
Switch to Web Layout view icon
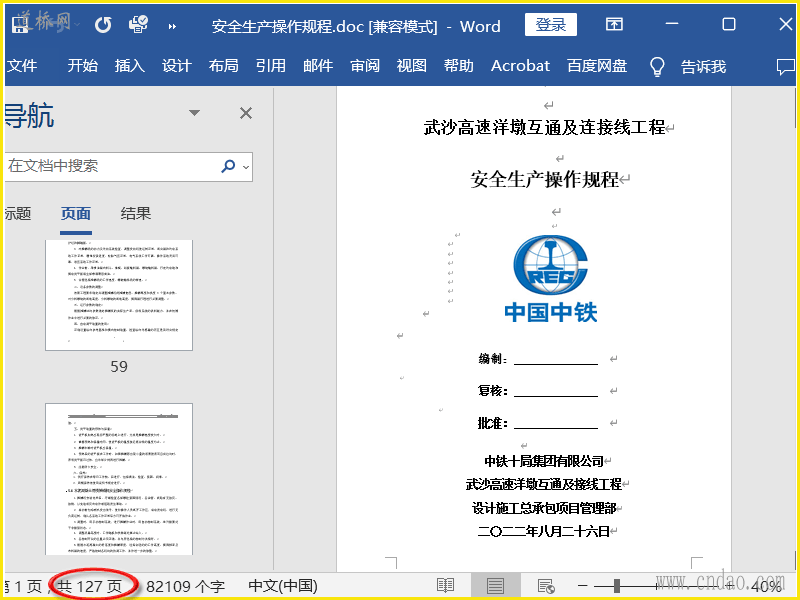point(546,586)
